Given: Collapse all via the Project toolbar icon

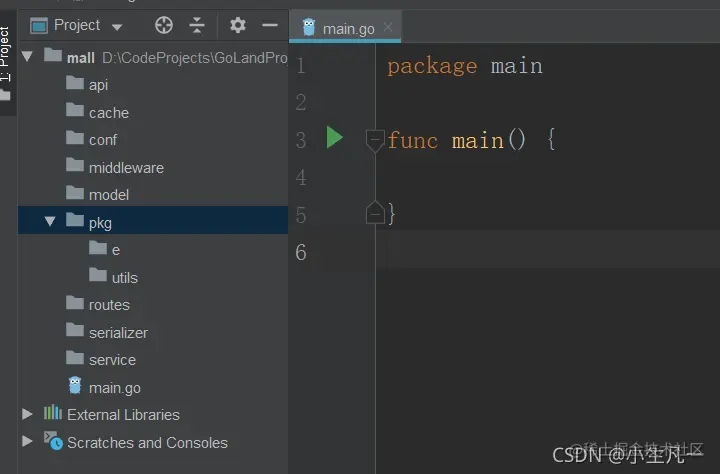Looking at the screenshot, I should click(x=197, y=25).
